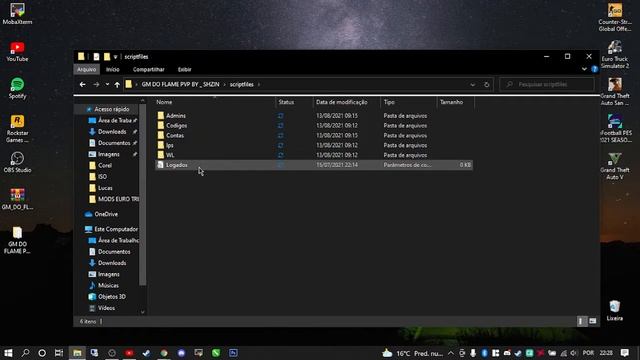Go forward in File Explorer

tap(96, 84)
